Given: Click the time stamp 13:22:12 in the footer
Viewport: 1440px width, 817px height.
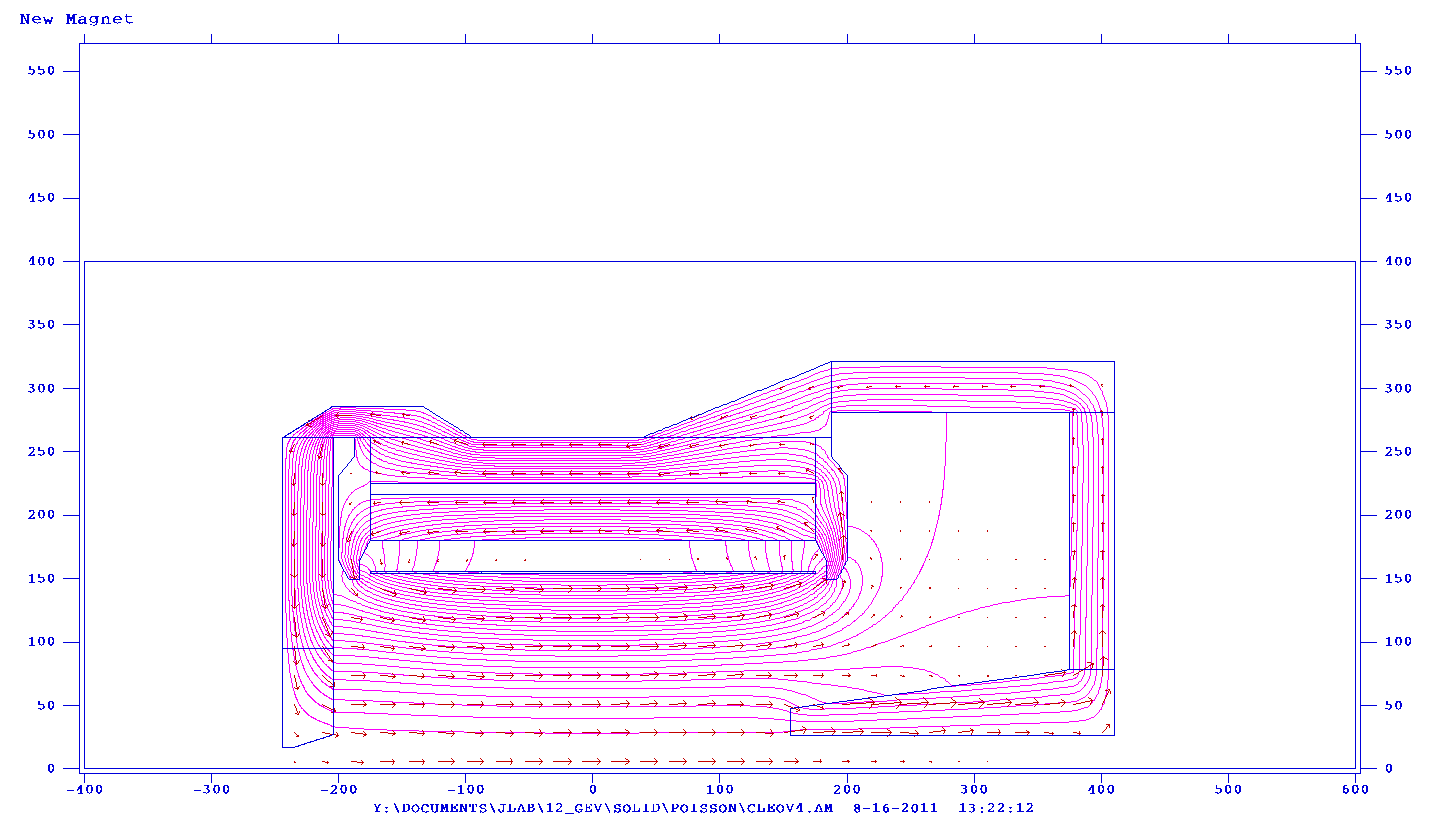Looking at the screenshot, I should [996, 807].
